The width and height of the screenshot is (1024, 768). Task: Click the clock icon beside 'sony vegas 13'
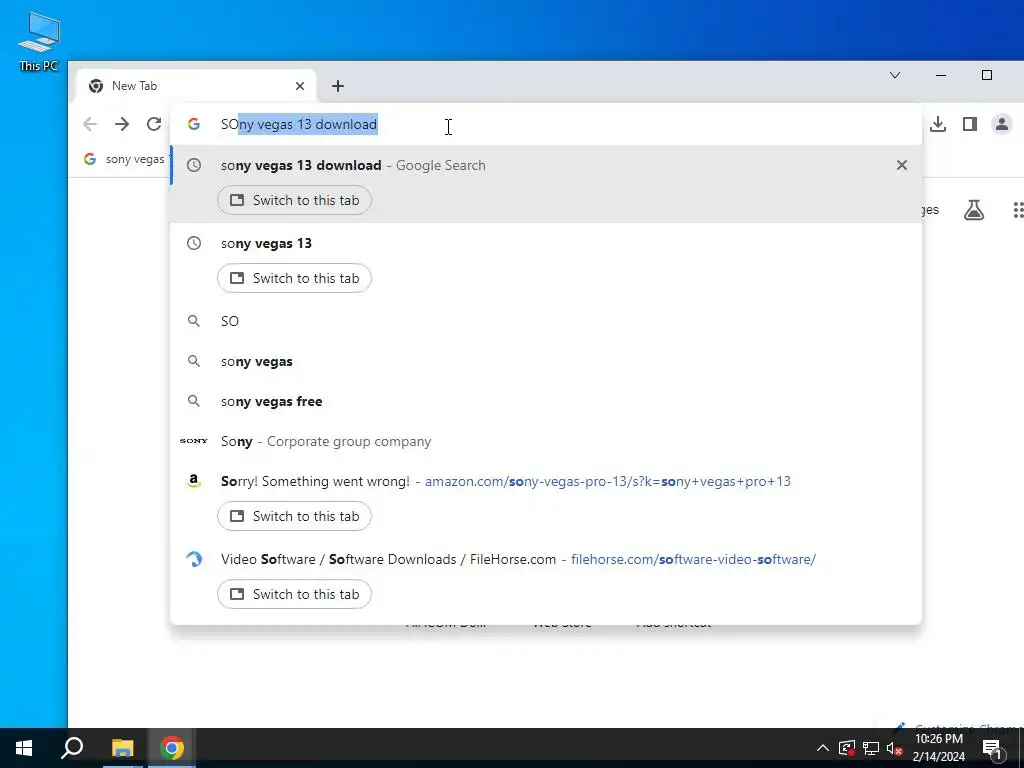coord(194,243)
